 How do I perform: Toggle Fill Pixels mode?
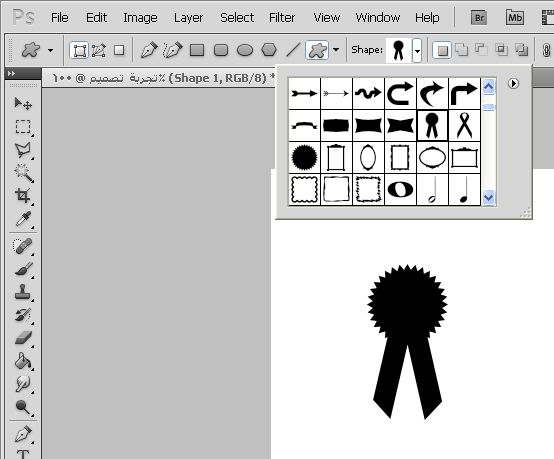click(x=119, y=50)
